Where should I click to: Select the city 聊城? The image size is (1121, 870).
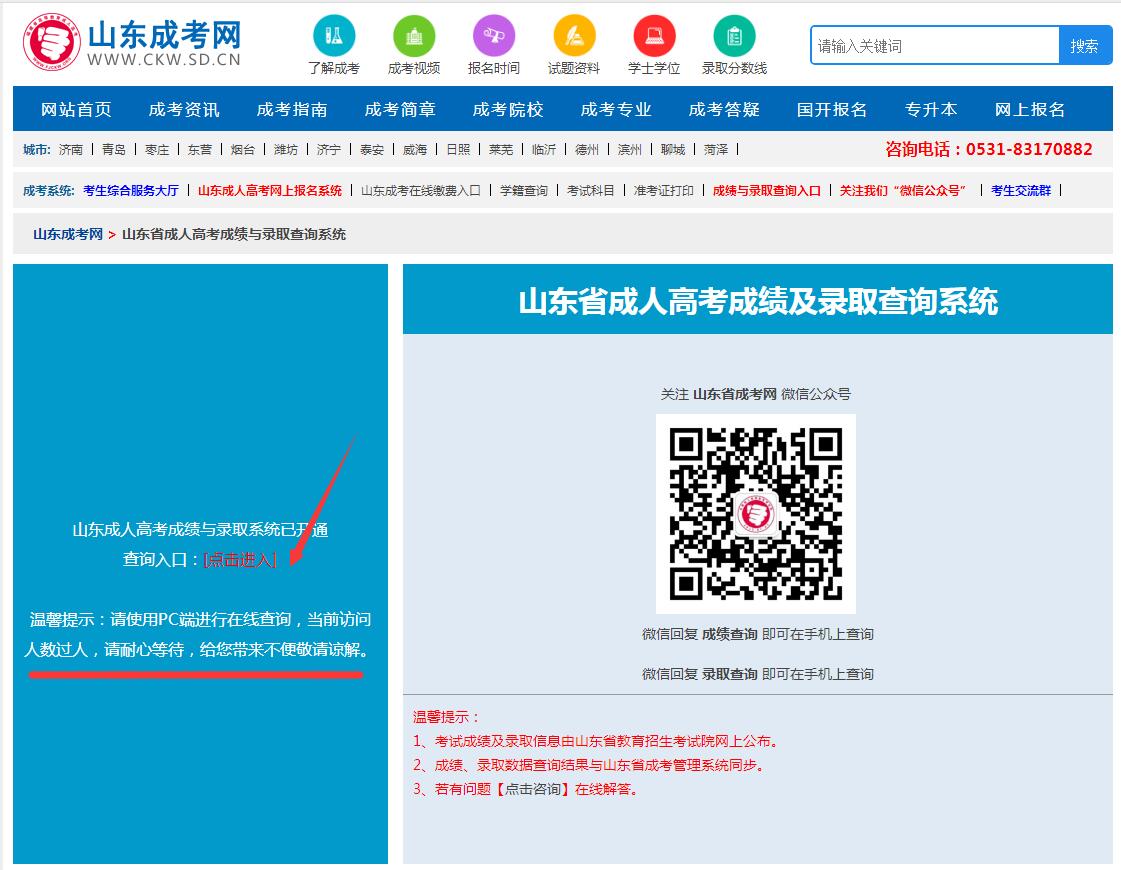[673, 149]
